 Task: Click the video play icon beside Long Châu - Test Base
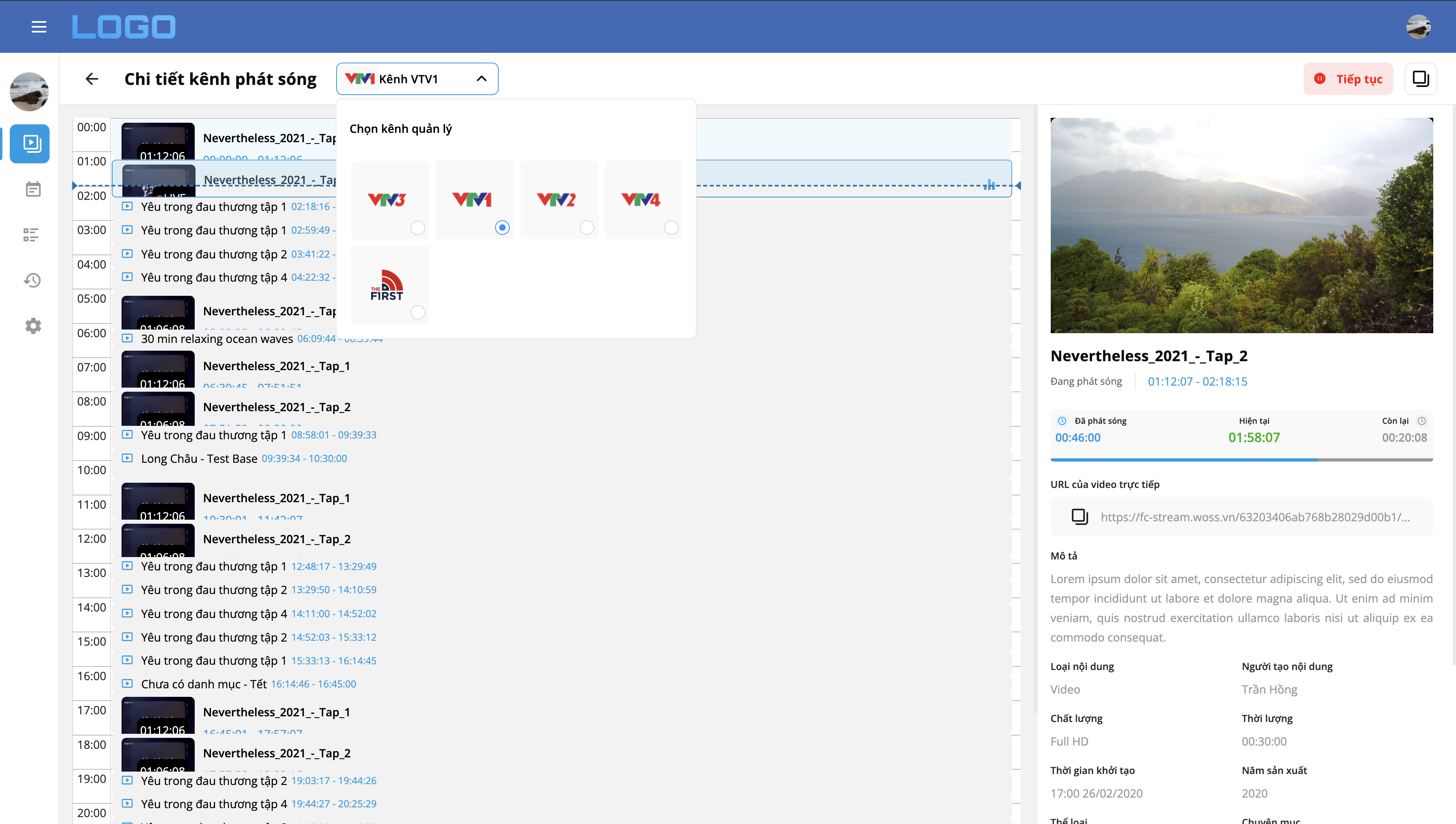click(x=126, y=458)
